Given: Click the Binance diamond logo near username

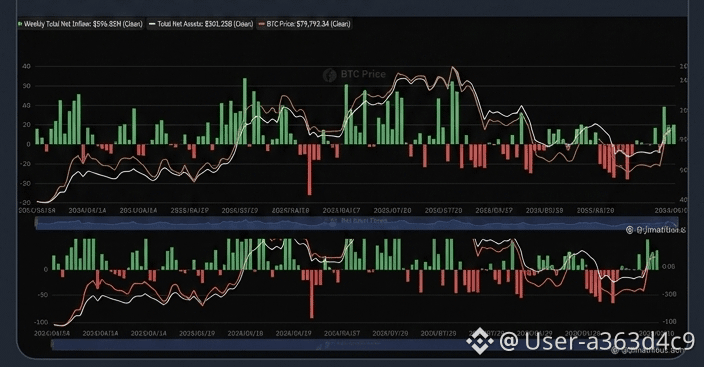Looking at the screenshot, I should 480,341.
